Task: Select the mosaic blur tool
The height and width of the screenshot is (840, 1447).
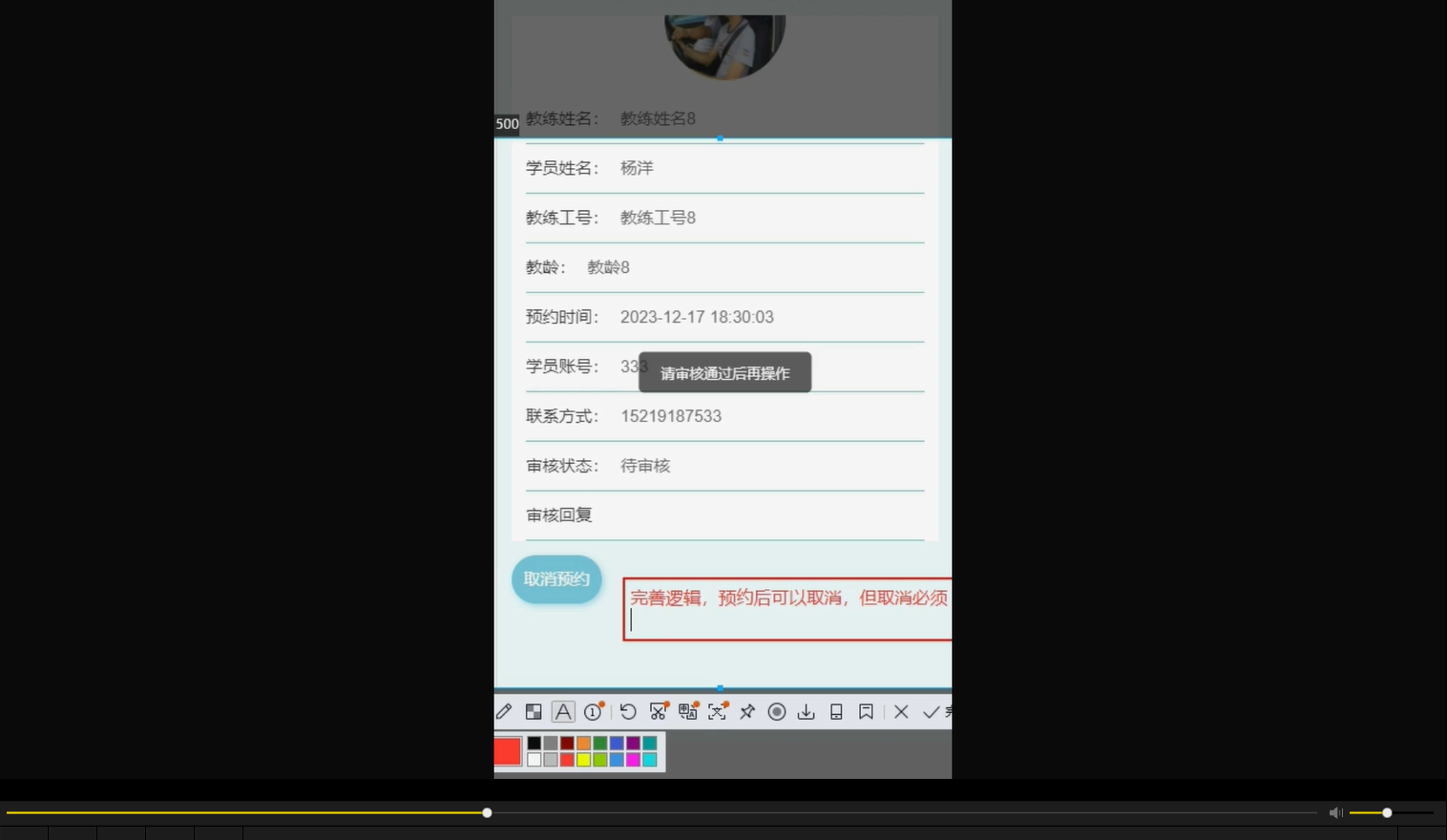Action: point(534,711)
